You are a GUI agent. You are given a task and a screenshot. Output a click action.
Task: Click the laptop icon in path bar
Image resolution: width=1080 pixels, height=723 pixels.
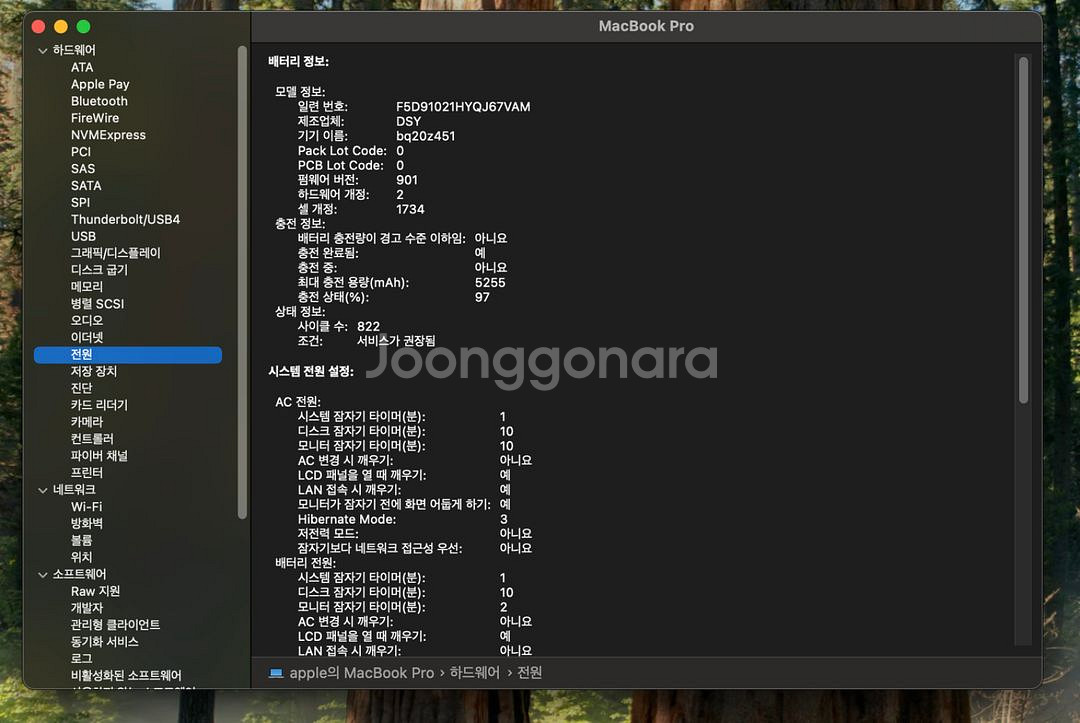point(276,673)
